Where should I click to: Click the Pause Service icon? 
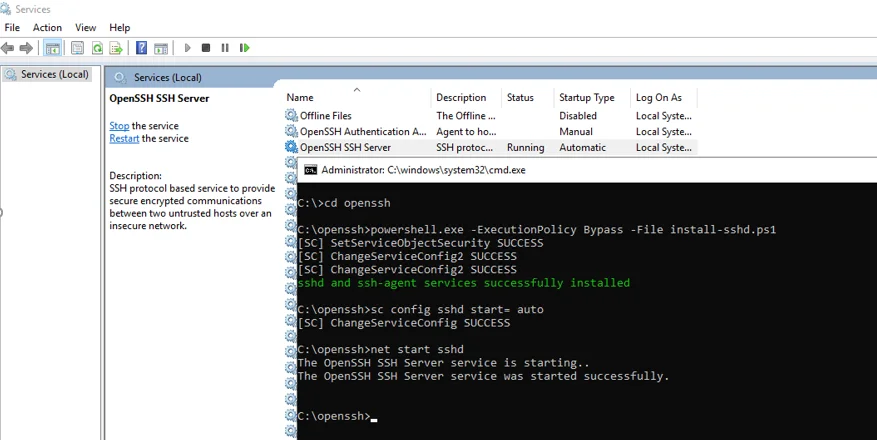click(225, 48)
